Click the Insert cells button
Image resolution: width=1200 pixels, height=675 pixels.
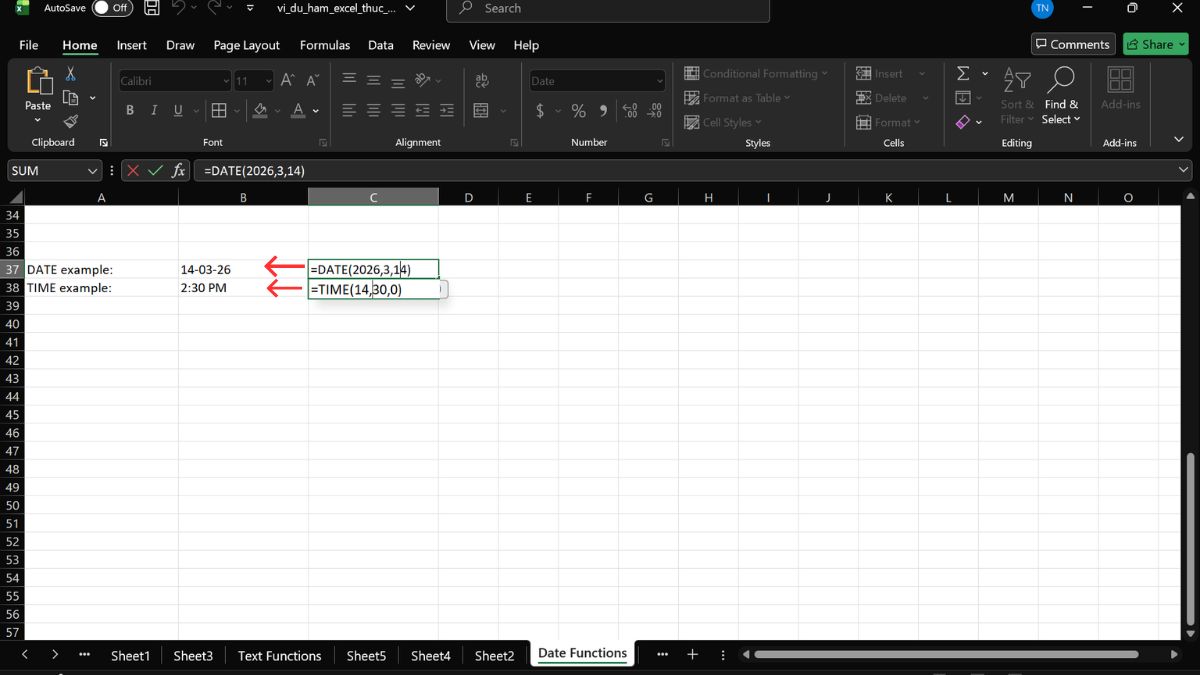click(x=879, y=74)
